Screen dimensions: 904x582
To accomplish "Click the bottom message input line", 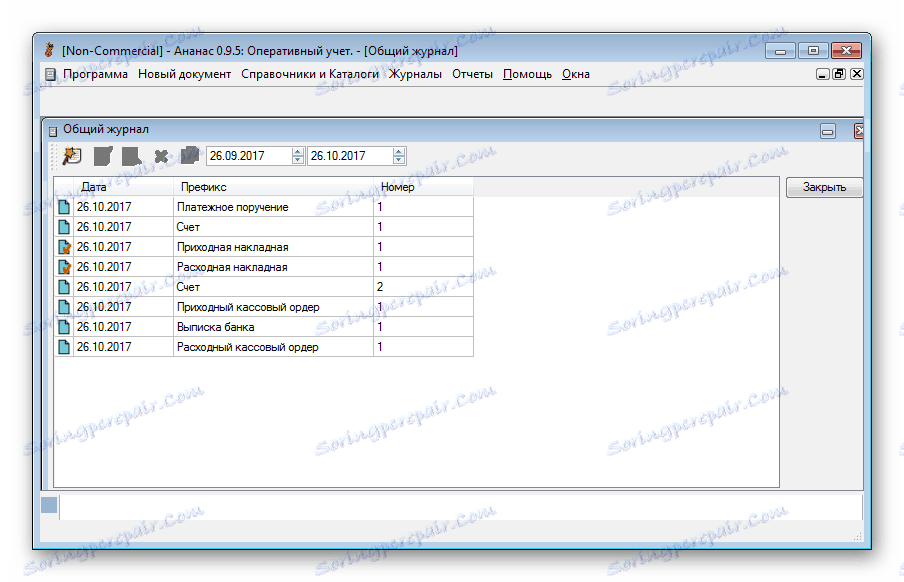I will (x=461, y=507).
